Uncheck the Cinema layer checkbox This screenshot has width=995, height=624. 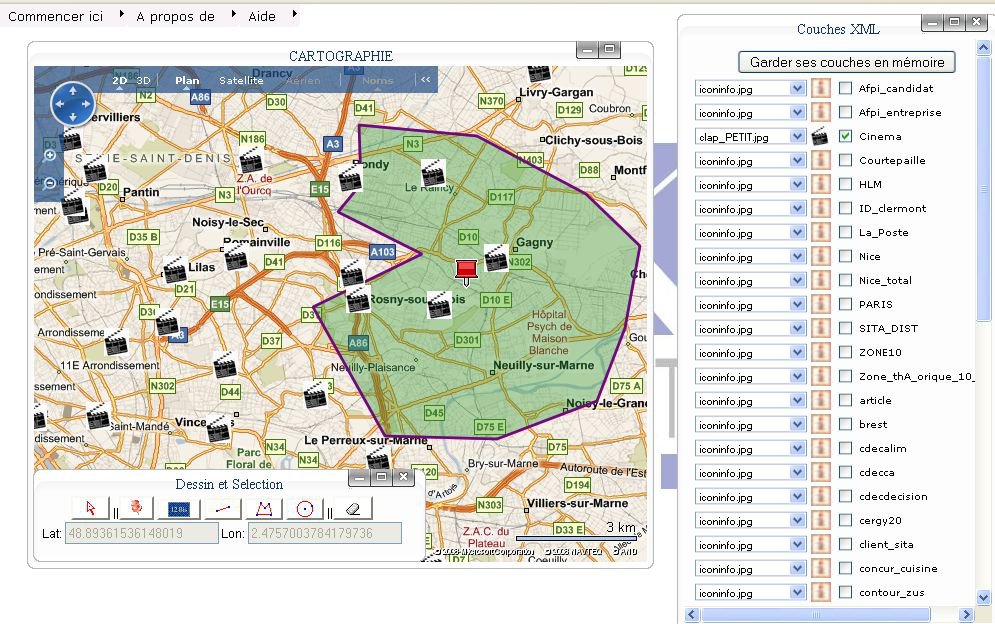tap(845, 136)
